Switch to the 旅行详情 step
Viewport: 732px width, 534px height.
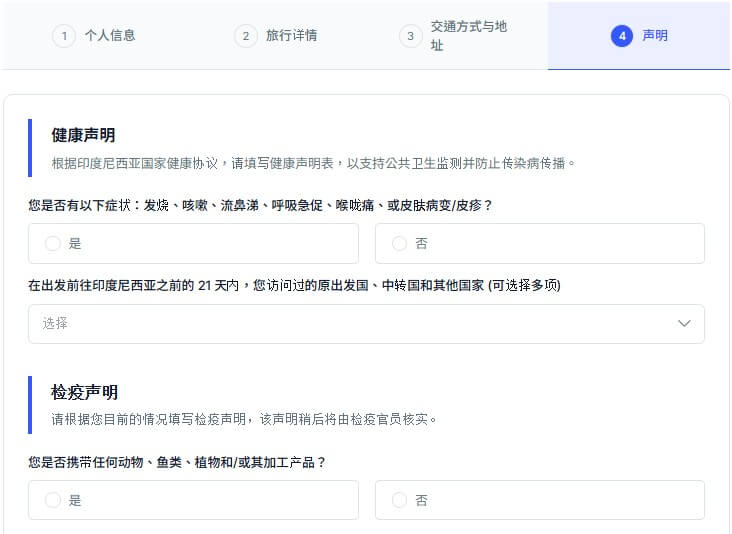tap(291, 36)
